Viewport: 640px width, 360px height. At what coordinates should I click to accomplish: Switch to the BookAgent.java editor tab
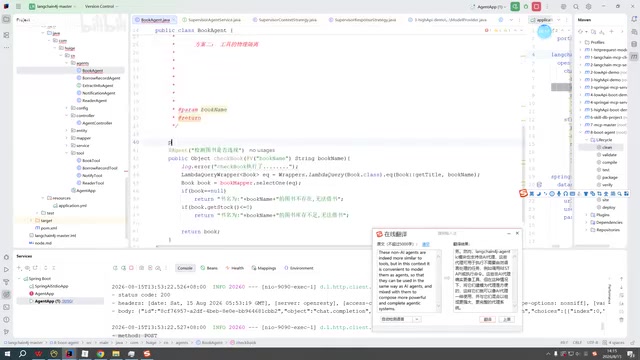click(155, 20)
